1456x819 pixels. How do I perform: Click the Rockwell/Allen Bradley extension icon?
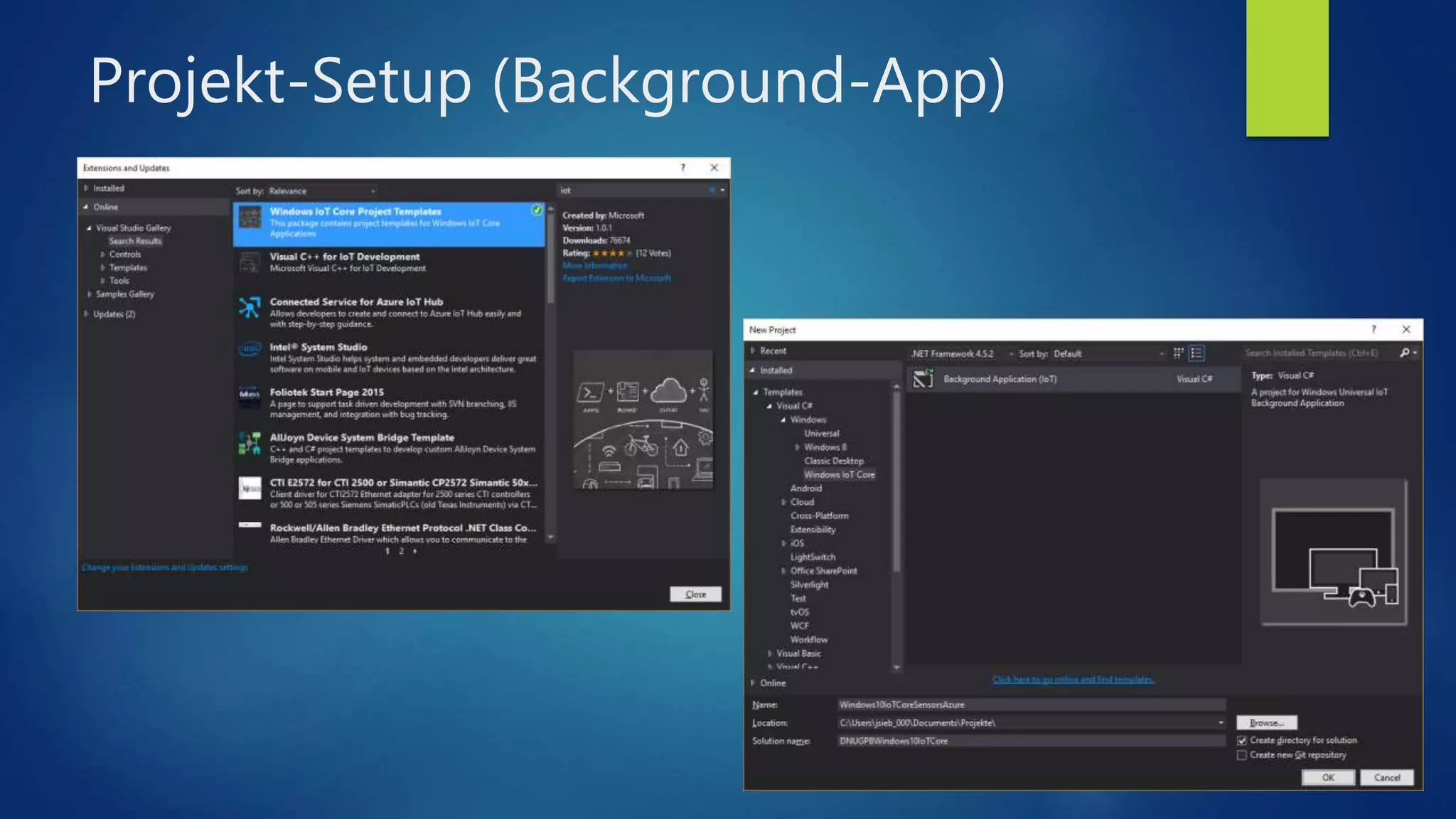(250, 525)
